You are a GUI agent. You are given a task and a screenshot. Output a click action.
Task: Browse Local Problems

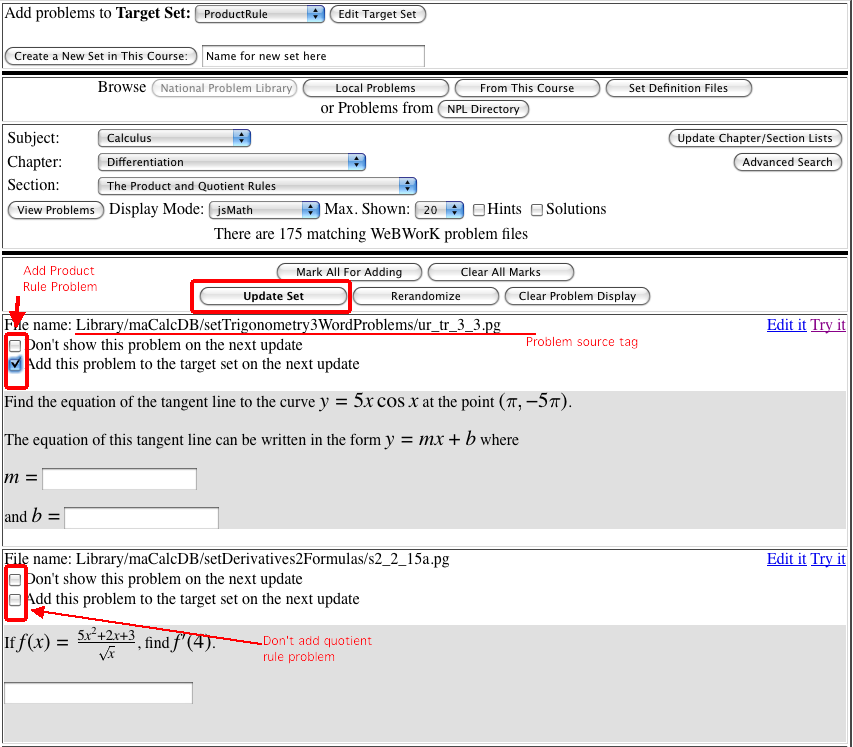[x=375, y=88]
